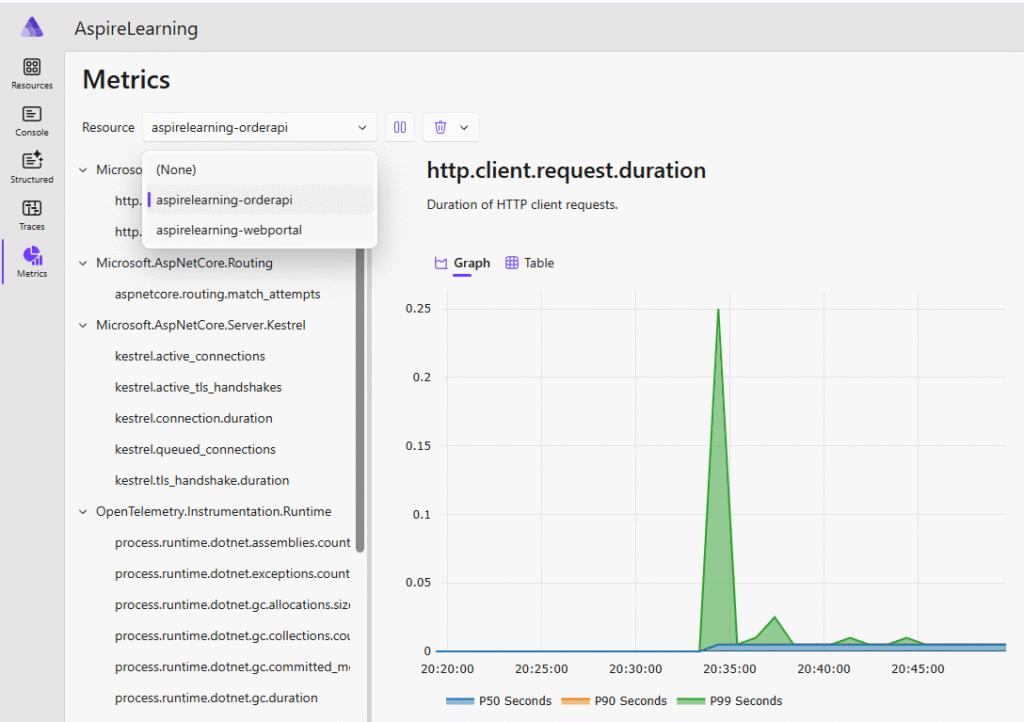Select kestrel.tls_handshake.duration metric
Image resolution: width=1024 pixels, height=722 pixels.
202,480
